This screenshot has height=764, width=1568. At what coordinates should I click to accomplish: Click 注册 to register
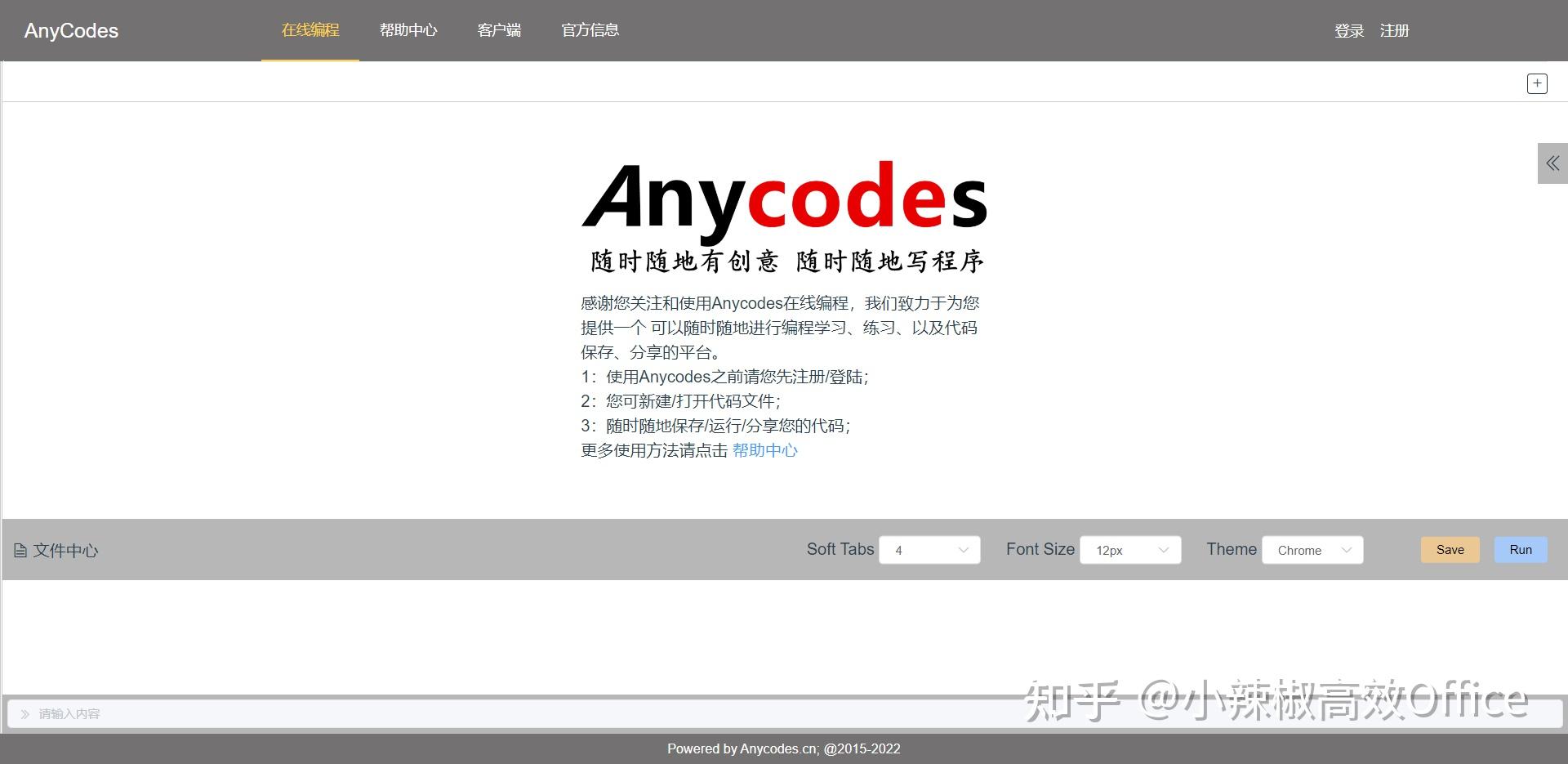[x=1394, y=30]
